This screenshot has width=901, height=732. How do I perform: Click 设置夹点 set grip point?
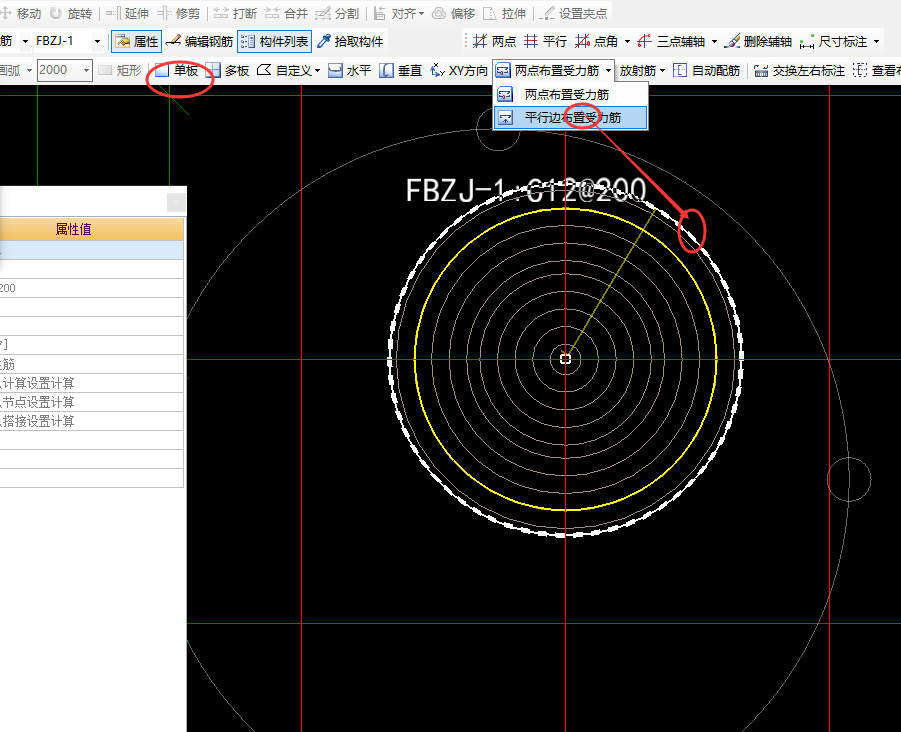pyautogui.click(x=573, y=13)
